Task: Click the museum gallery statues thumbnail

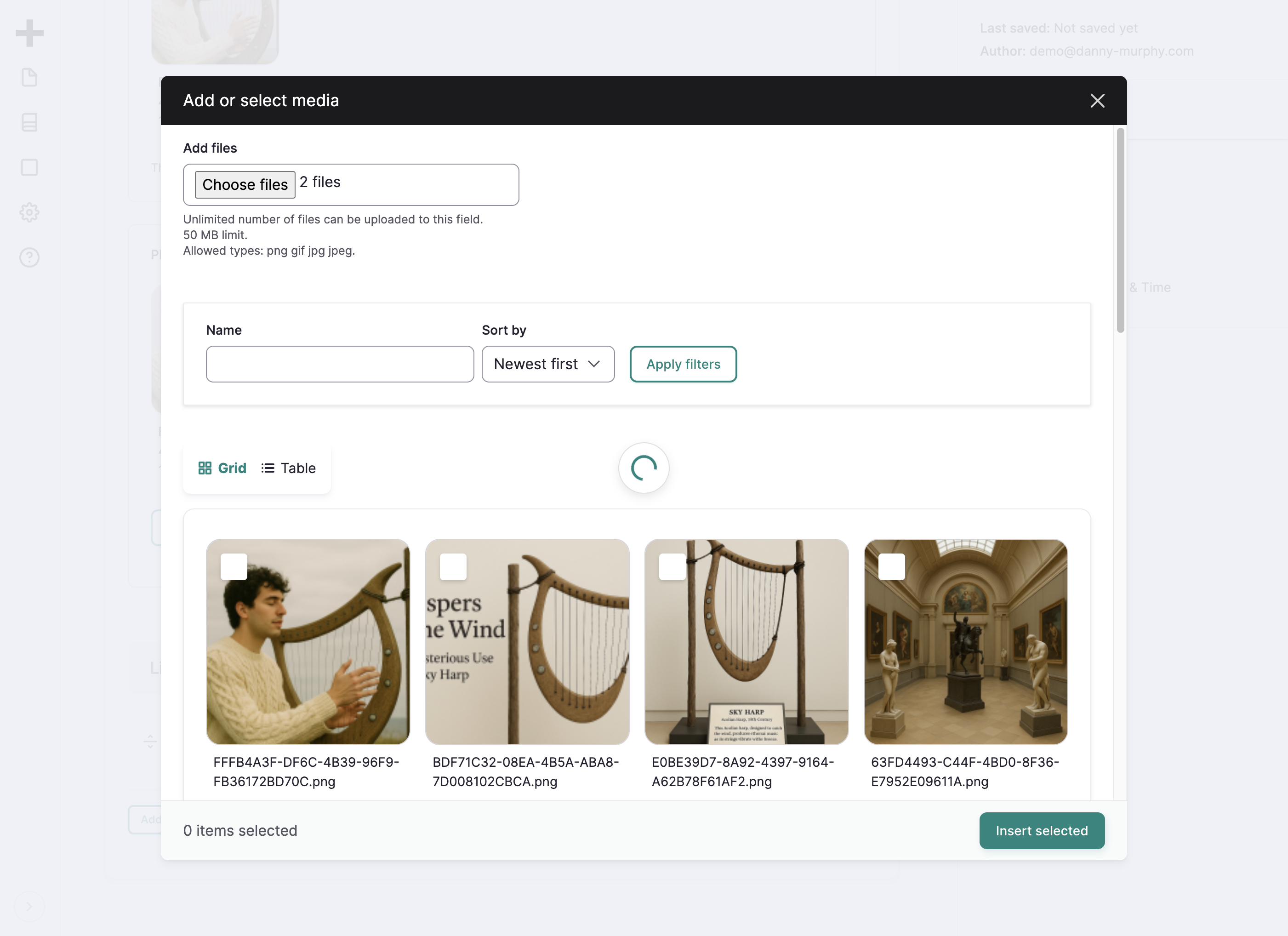Action: click(965, 642)
